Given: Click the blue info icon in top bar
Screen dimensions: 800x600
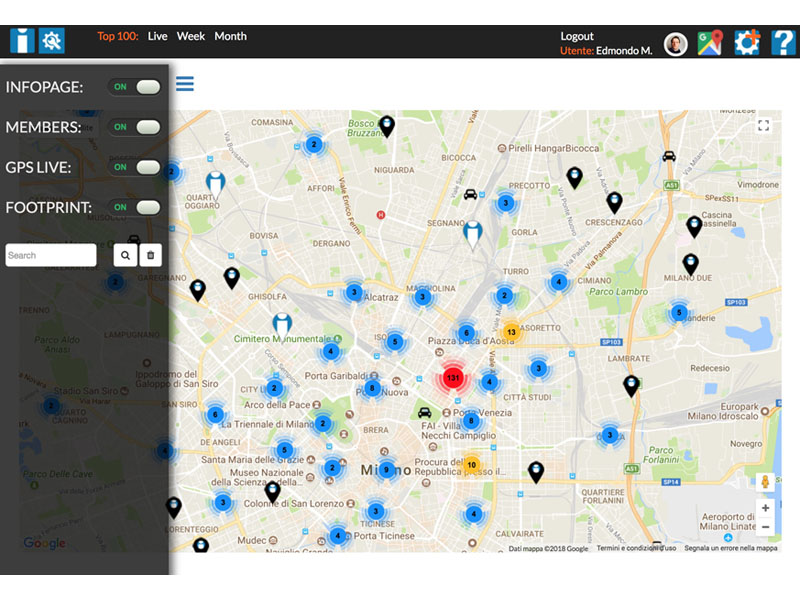Looking at the screenshot, I should [22, 41].
